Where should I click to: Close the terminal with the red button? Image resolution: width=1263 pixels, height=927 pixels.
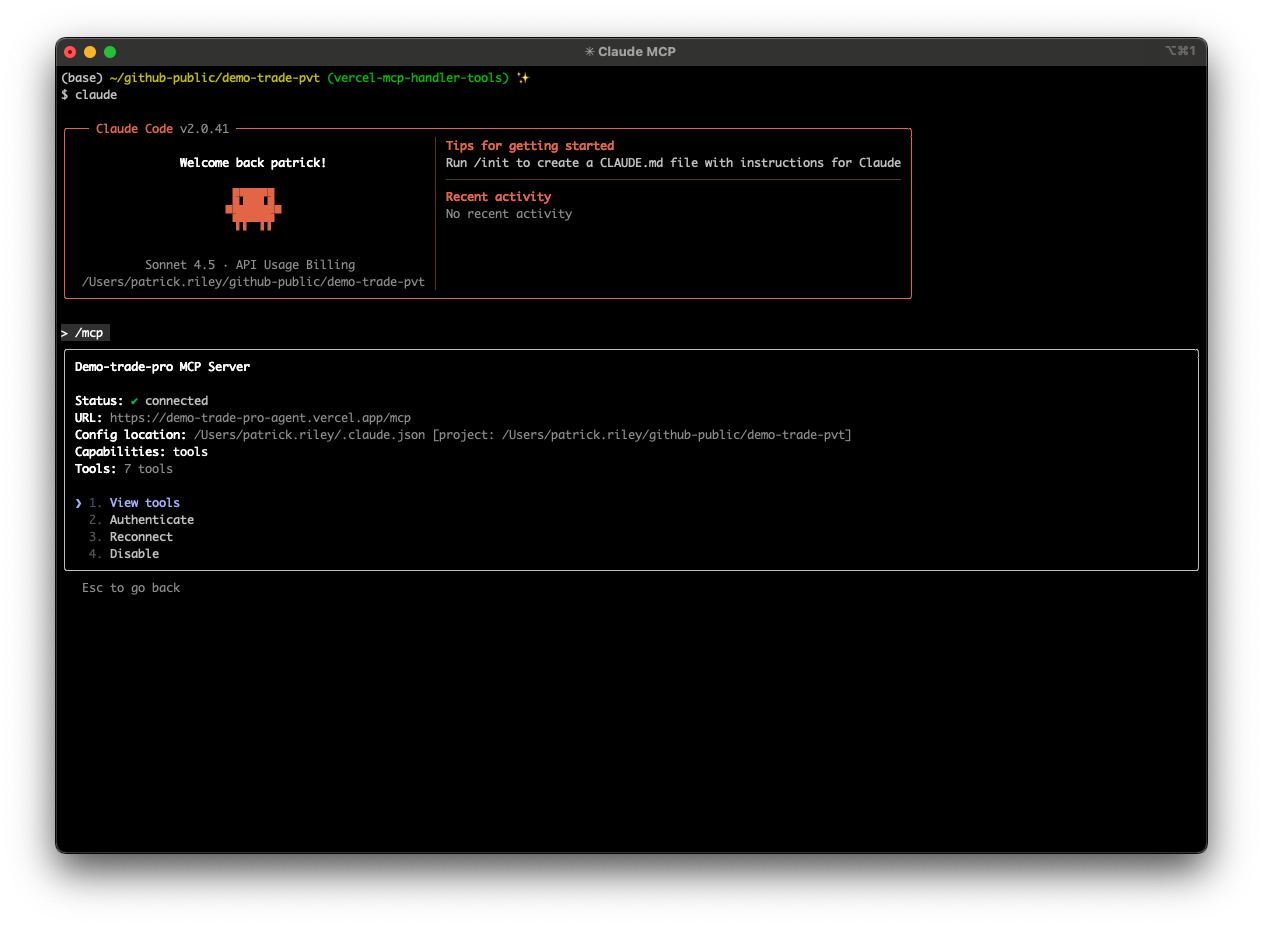pos(70,52)
